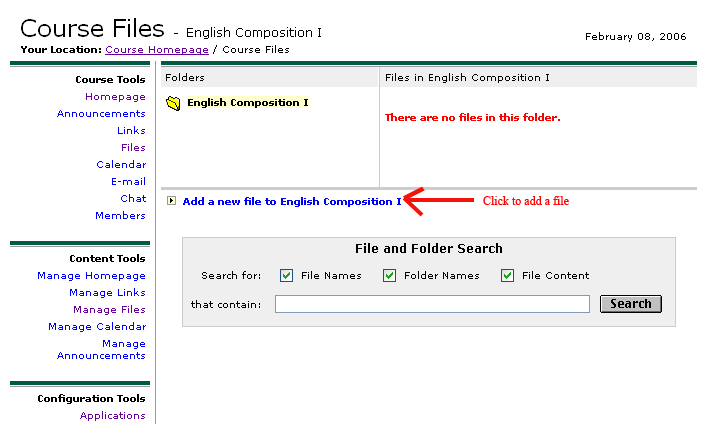Select the English Composition I folder name
728x424 pixels.
[x=247, y=103]
